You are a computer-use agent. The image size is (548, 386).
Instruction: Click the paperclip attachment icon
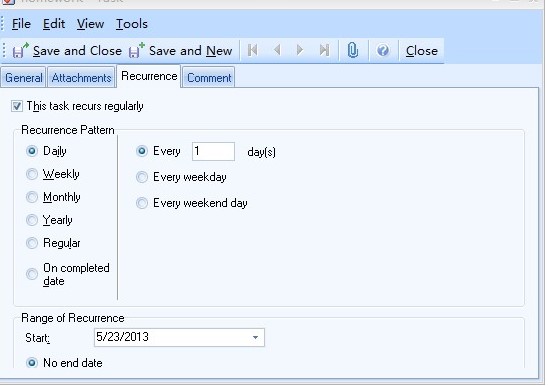click(x=353, y=51)
